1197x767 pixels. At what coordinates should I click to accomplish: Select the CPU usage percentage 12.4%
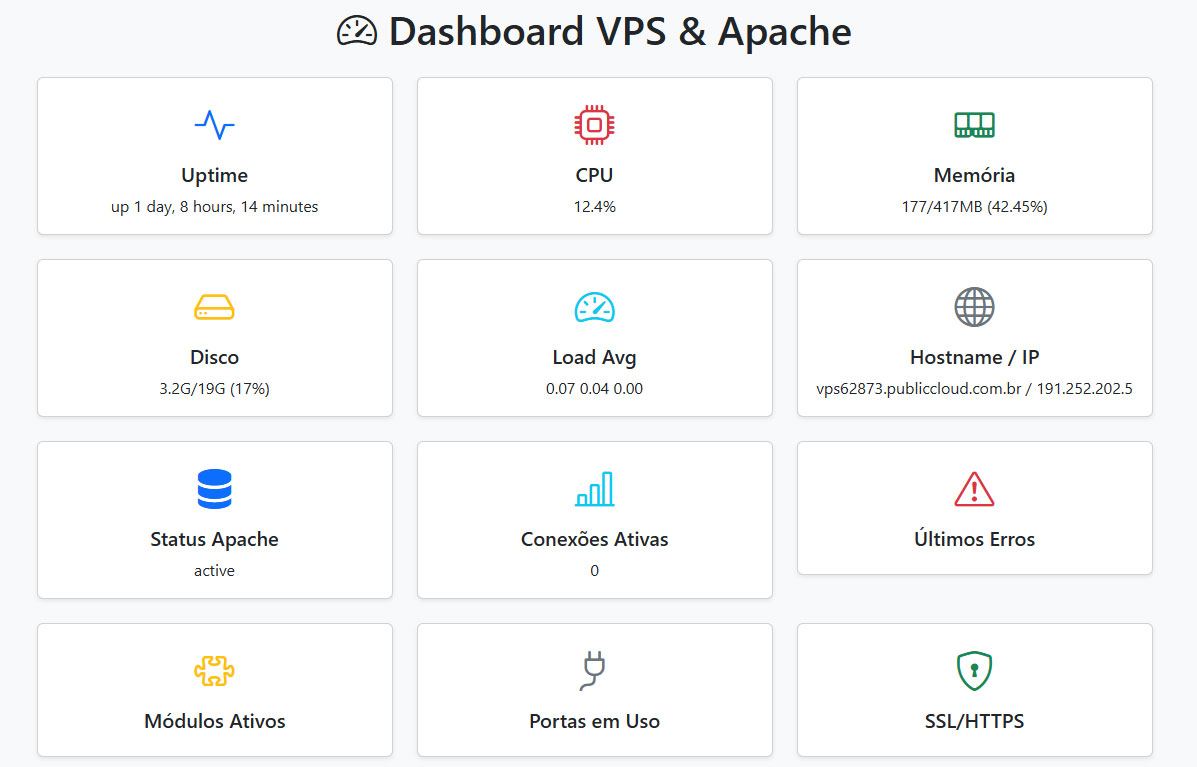click(594, 206)
